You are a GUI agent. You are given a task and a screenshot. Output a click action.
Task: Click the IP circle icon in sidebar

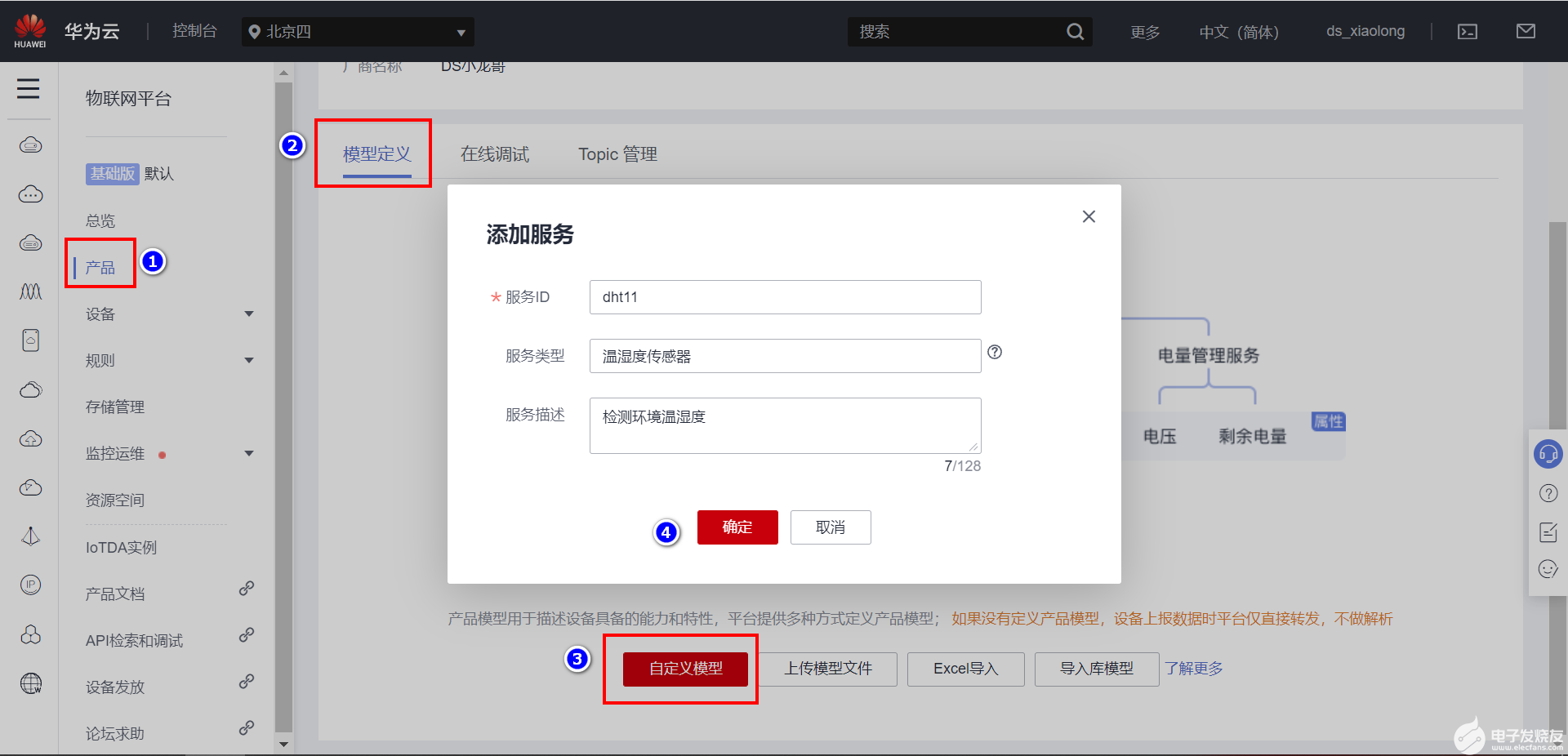point(31,585)
